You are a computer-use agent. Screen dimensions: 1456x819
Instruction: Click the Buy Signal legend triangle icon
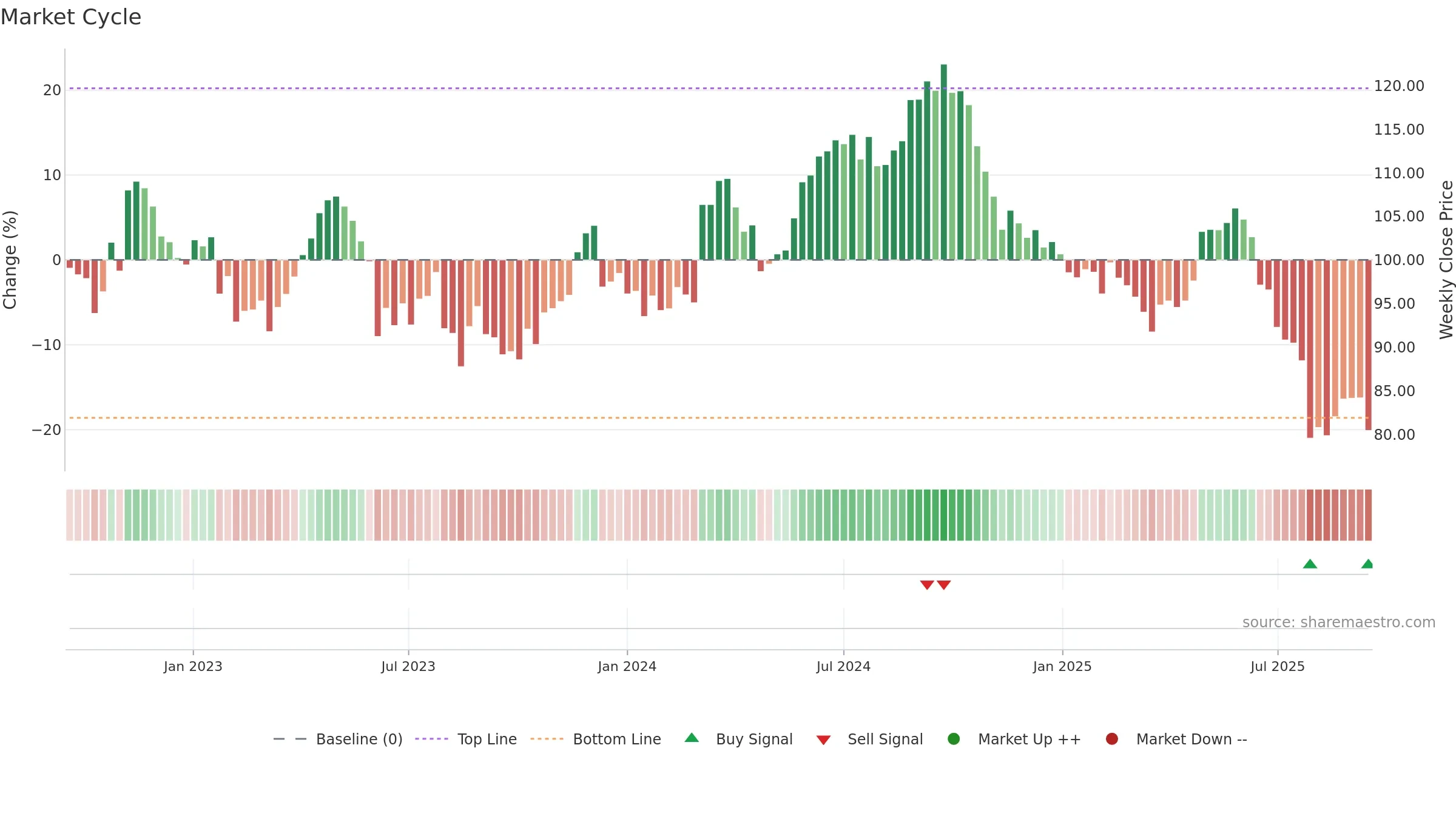click(x=692, y=738)
